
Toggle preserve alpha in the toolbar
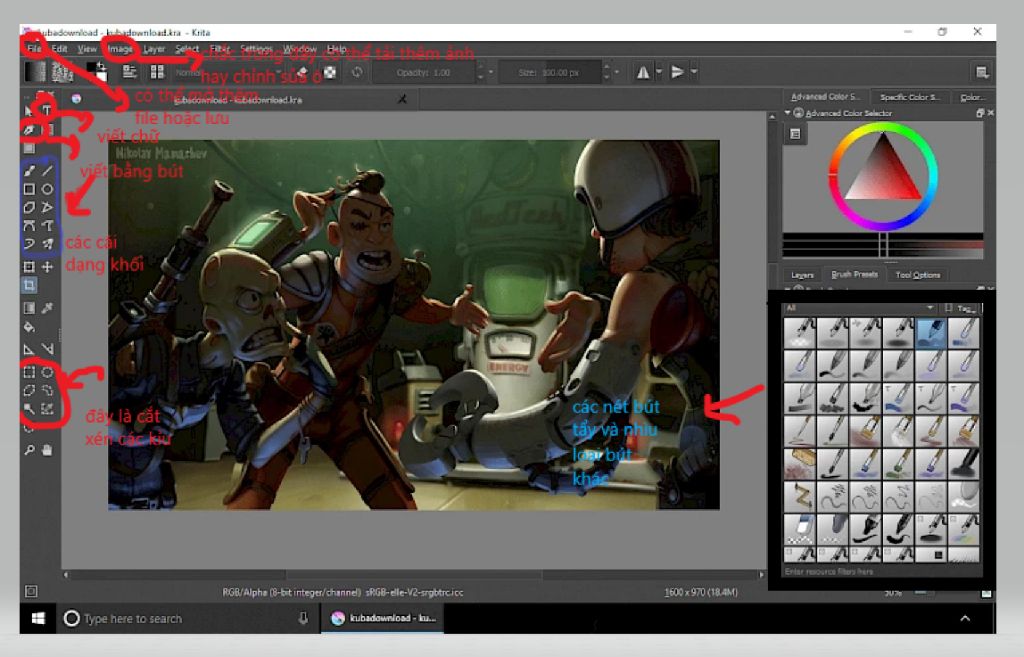pyautogui.click(x=330, y=72)
